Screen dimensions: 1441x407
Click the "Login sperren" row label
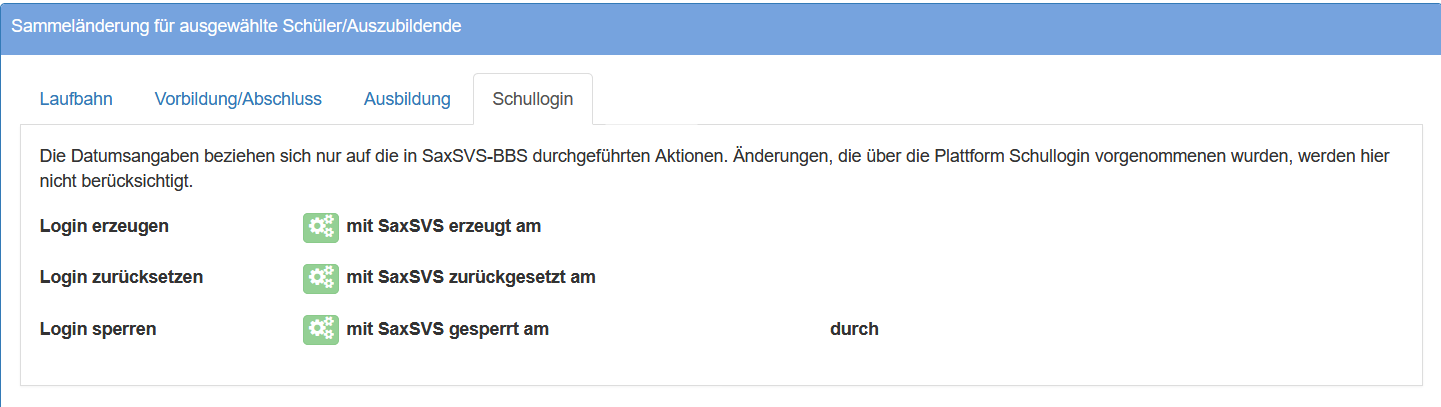(x=98, y=328)
